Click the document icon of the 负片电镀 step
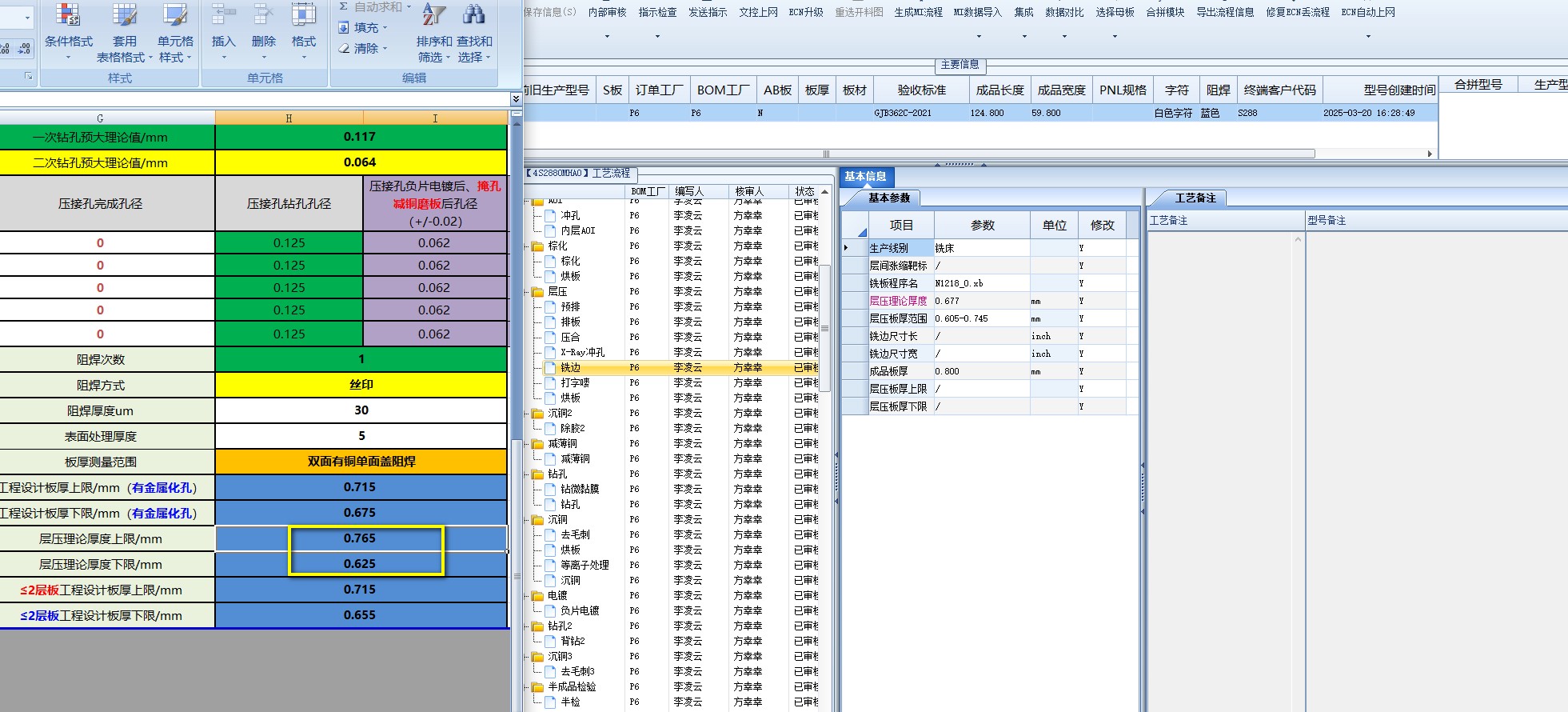 click(x=550, y=611)
